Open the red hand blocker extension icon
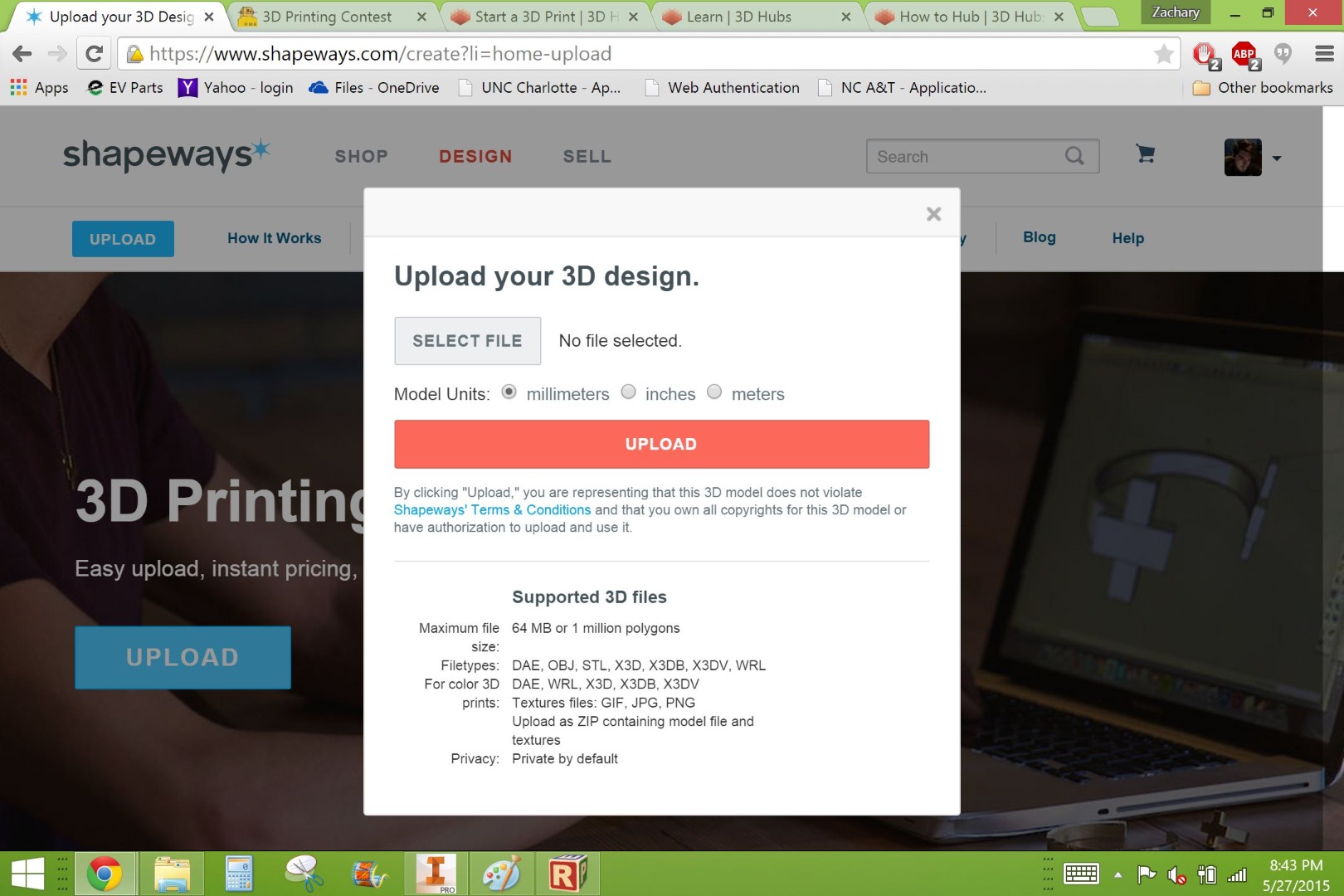Image resolution: width=1344 pixels, height=896 pixels. pyautogui.click(x=1205, y=56)
